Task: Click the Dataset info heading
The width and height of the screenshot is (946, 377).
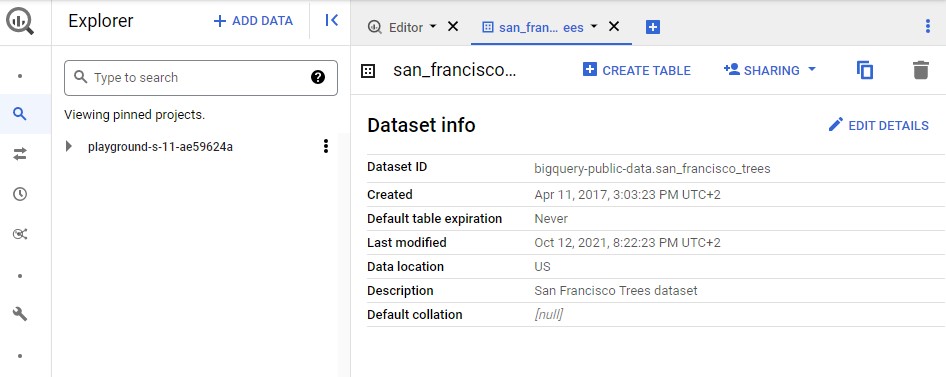Action: click(421, 125)
